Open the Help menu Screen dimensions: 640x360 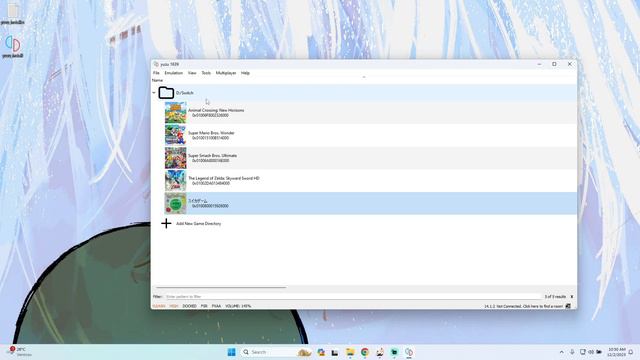point(245,73)
